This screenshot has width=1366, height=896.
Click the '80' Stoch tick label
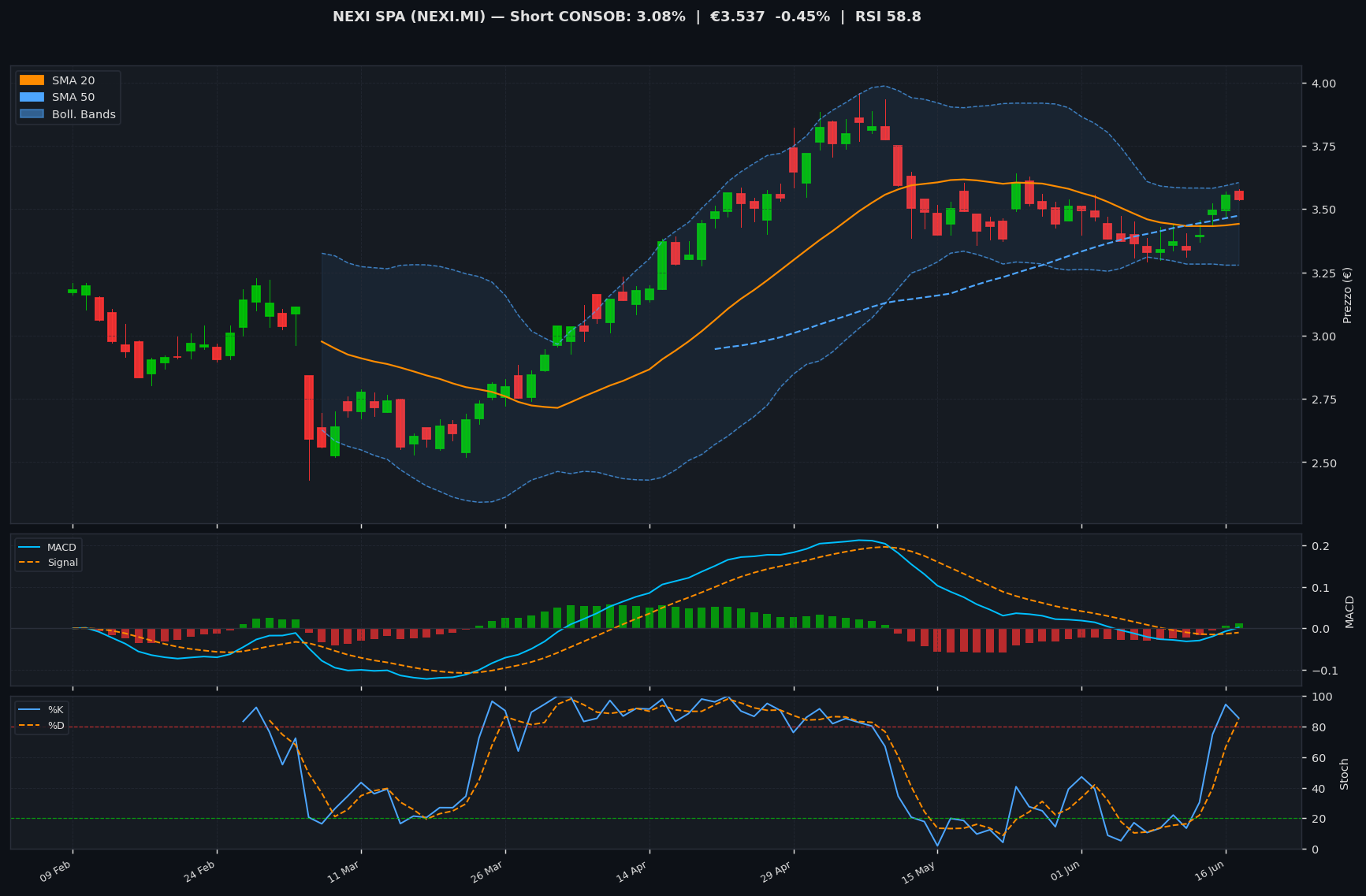[x=1317, y=727]
